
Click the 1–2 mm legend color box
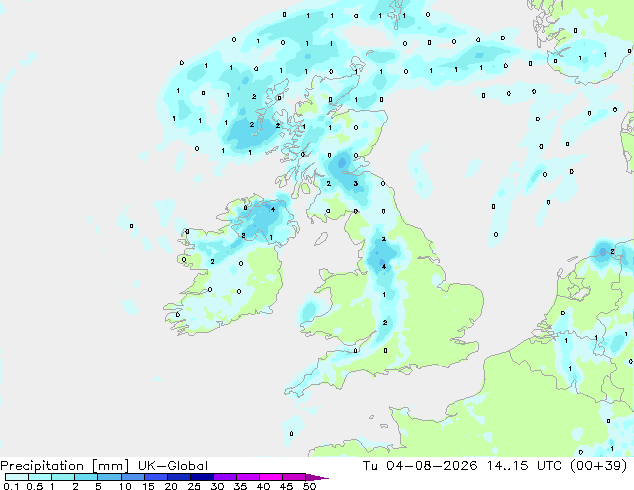point(63,477)
